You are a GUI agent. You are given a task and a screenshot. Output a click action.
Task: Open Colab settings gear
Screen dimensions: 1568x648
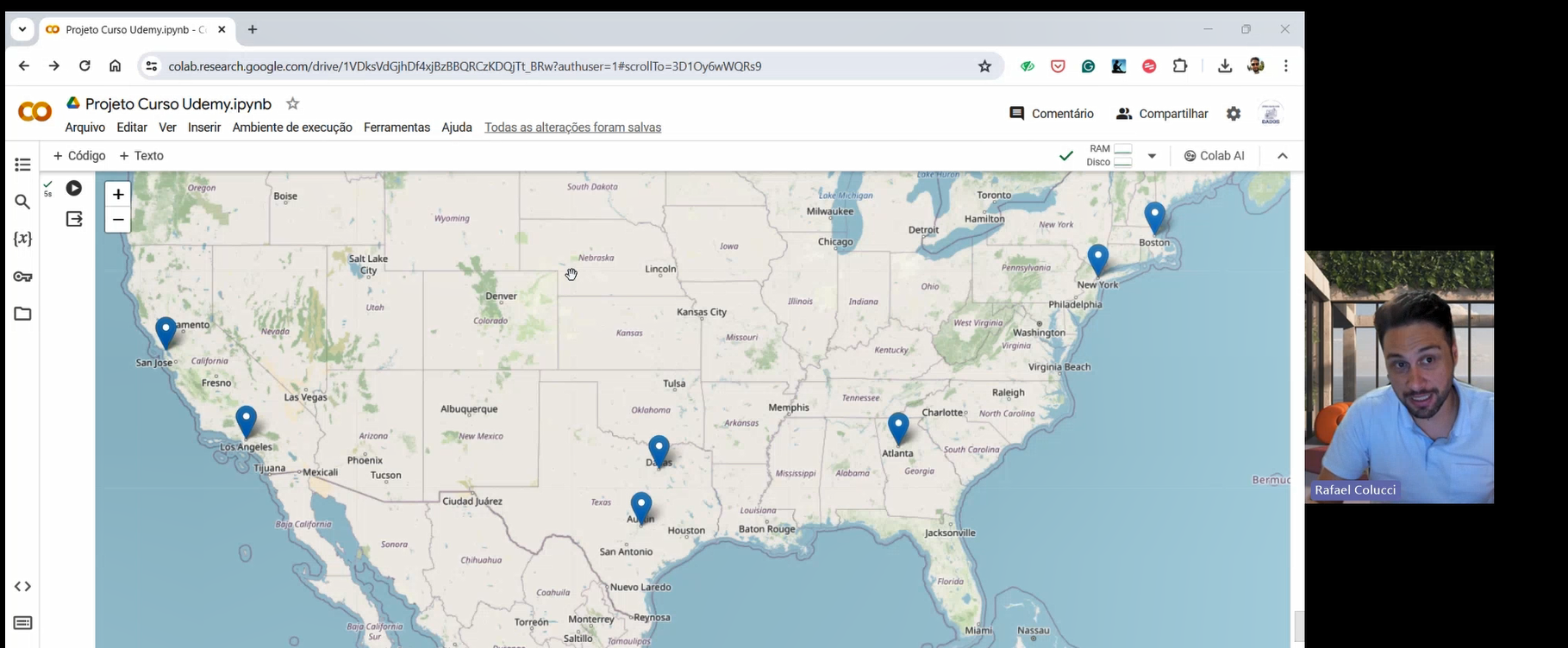[1234, 114]
